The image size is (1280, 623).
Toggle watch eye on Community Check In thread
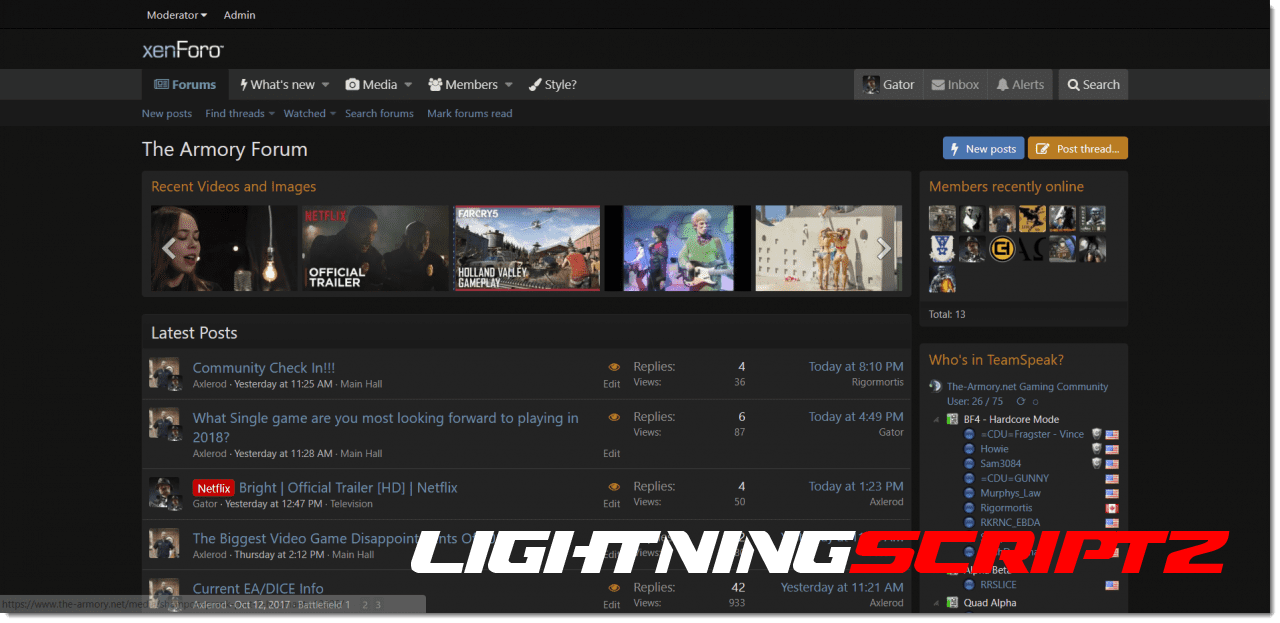[x=614, y=367]
